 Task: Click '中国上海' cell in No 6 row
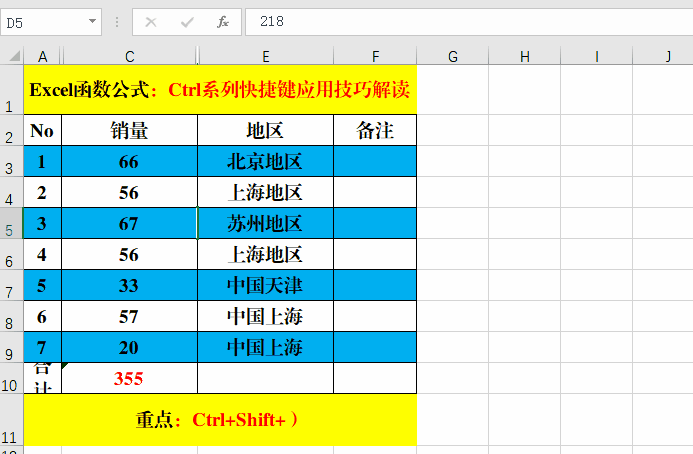(x=266, y=316)
